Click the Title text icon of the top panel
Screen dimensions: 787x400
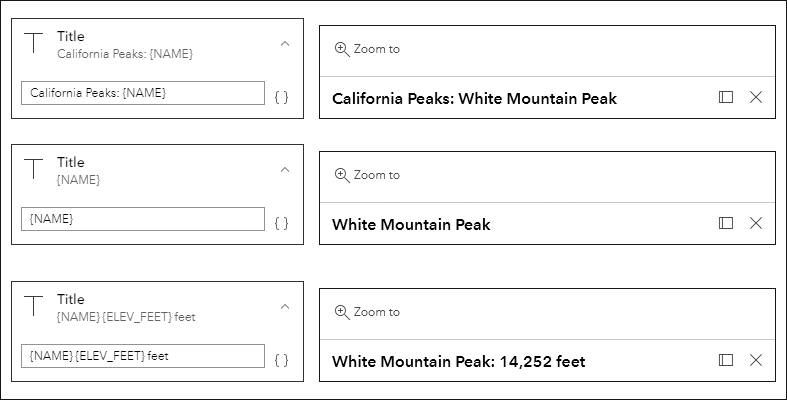pos(35,43)
